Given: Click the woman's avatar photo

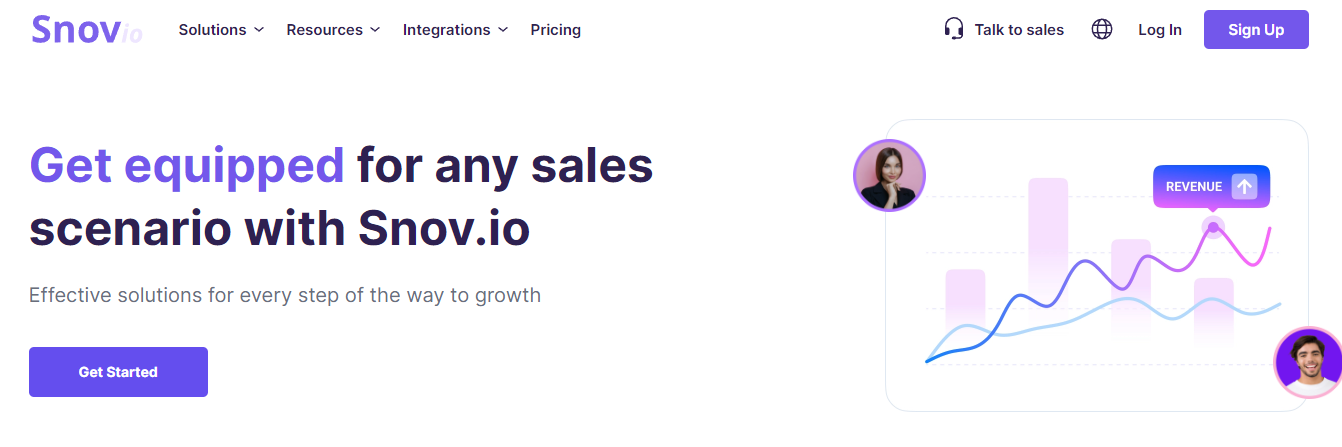Looking at the screenshot, I should point(889,175).
